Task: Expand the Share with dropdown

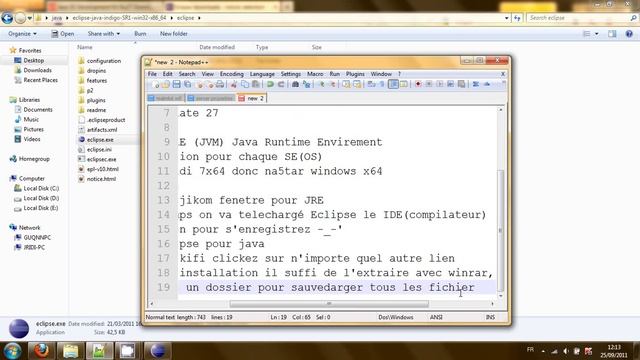Action: pyautogui.click(x=104, y=34)
